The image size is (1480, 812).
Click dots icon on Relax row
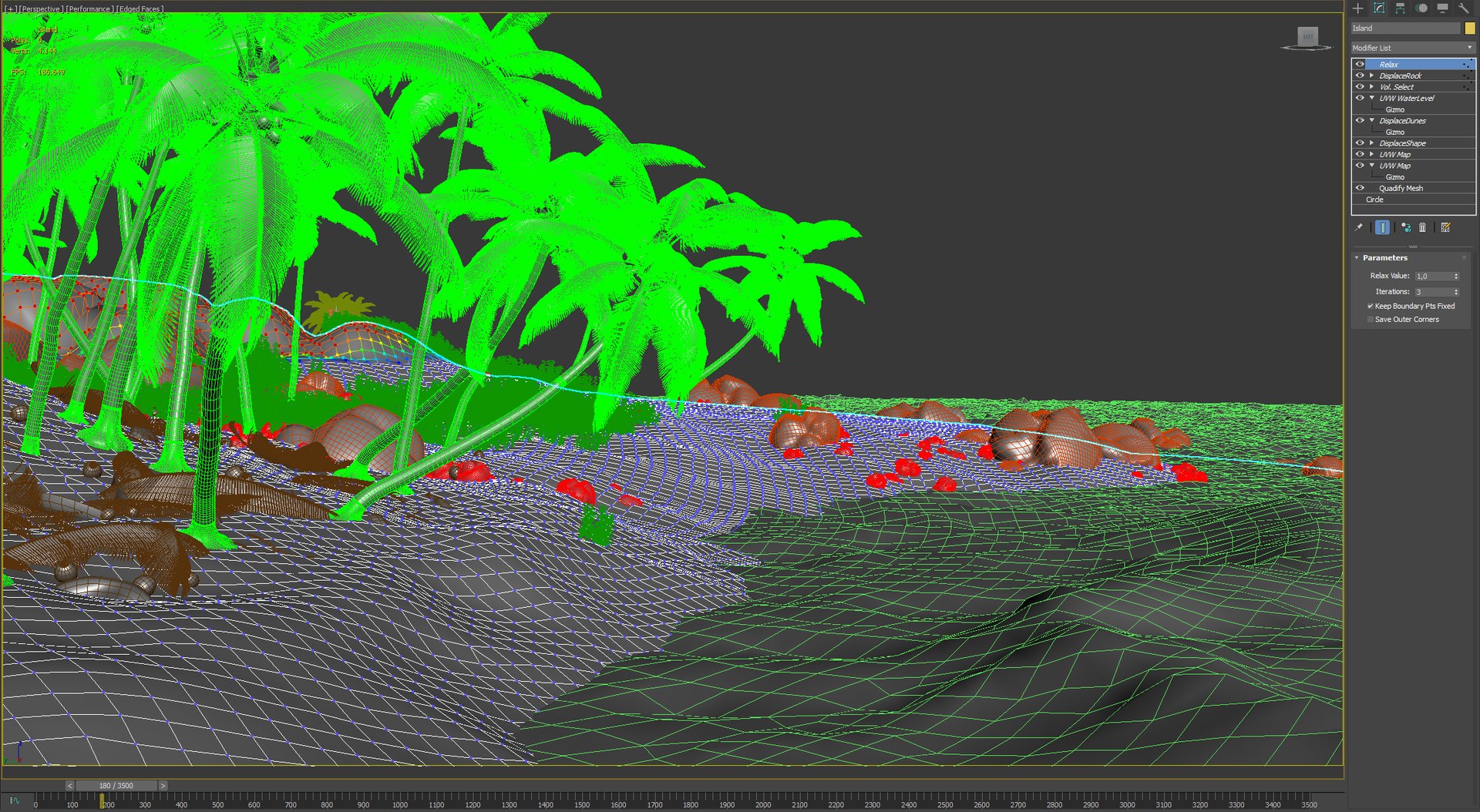pos(1467,65)
